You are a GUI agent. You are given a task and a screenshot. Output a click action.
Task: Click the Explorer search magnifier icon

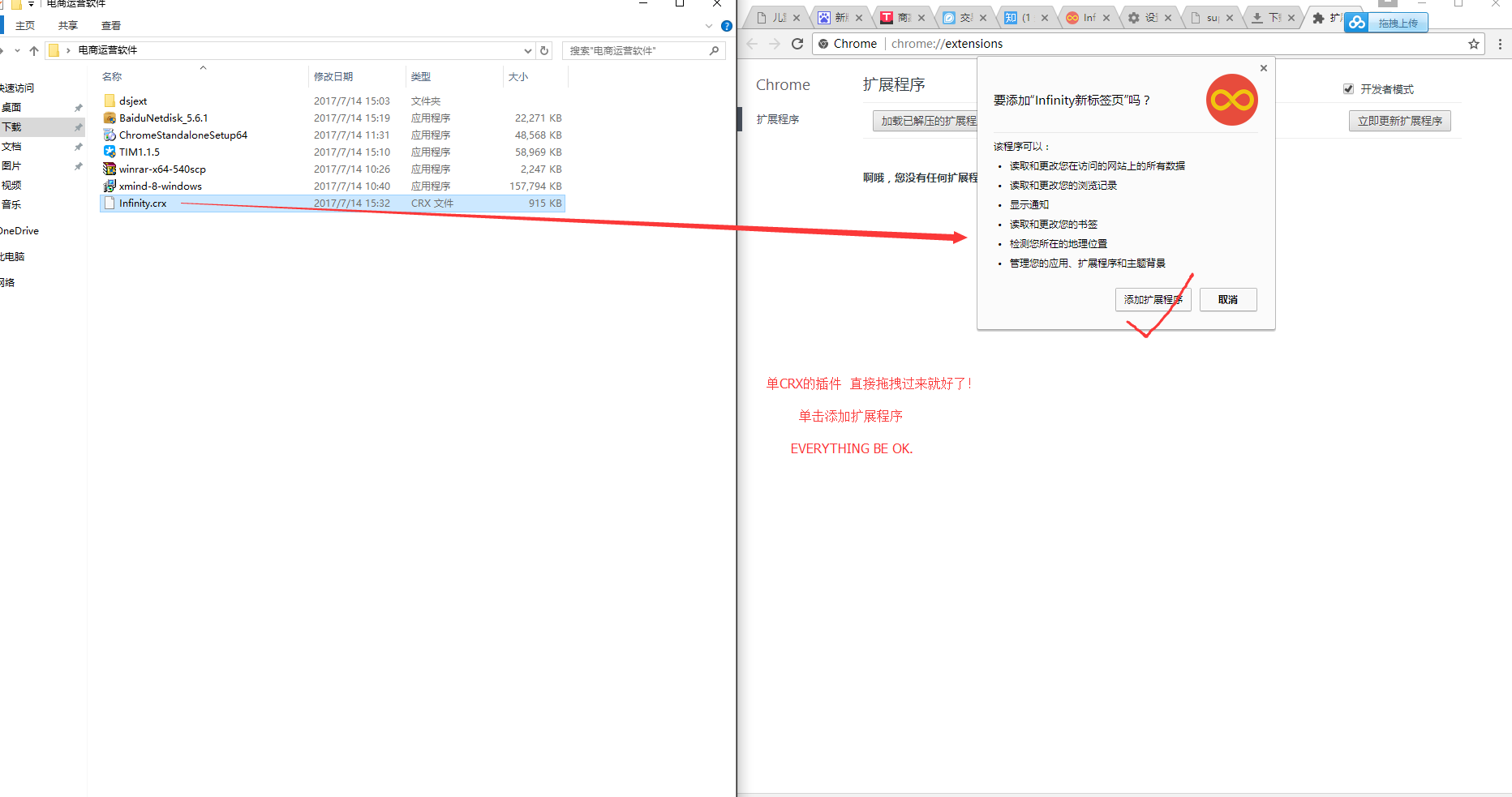coord(714,50)
